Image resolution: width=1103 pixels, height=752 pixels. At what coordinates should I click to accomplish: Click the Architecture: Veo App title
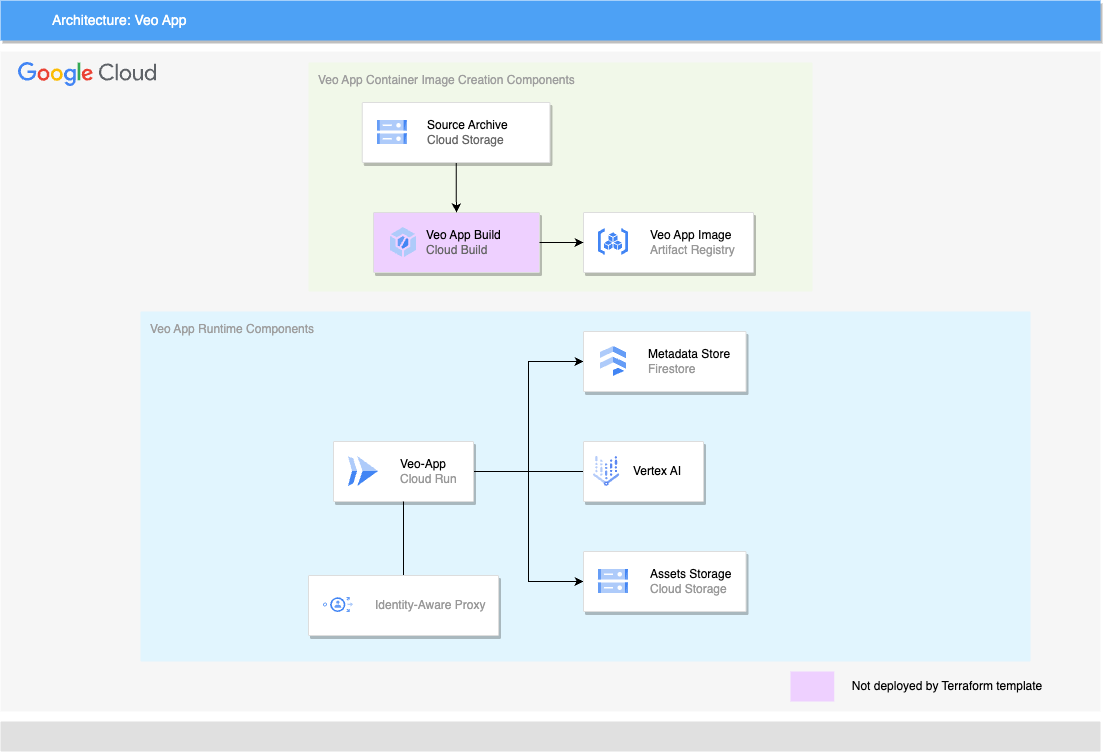(x=119, y=20)
